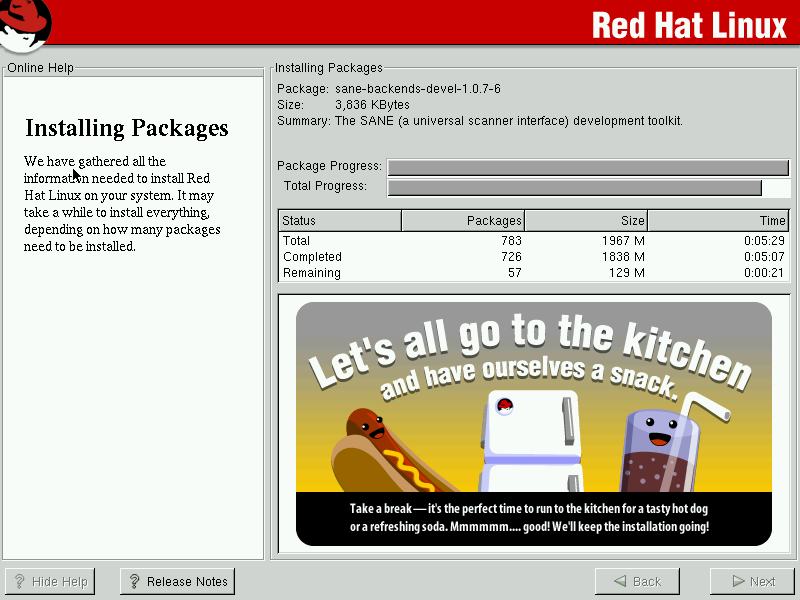Viewport: 800px width, 600px height.
Task: Click the Red Hat Linux title text
Action: (689, 25)
